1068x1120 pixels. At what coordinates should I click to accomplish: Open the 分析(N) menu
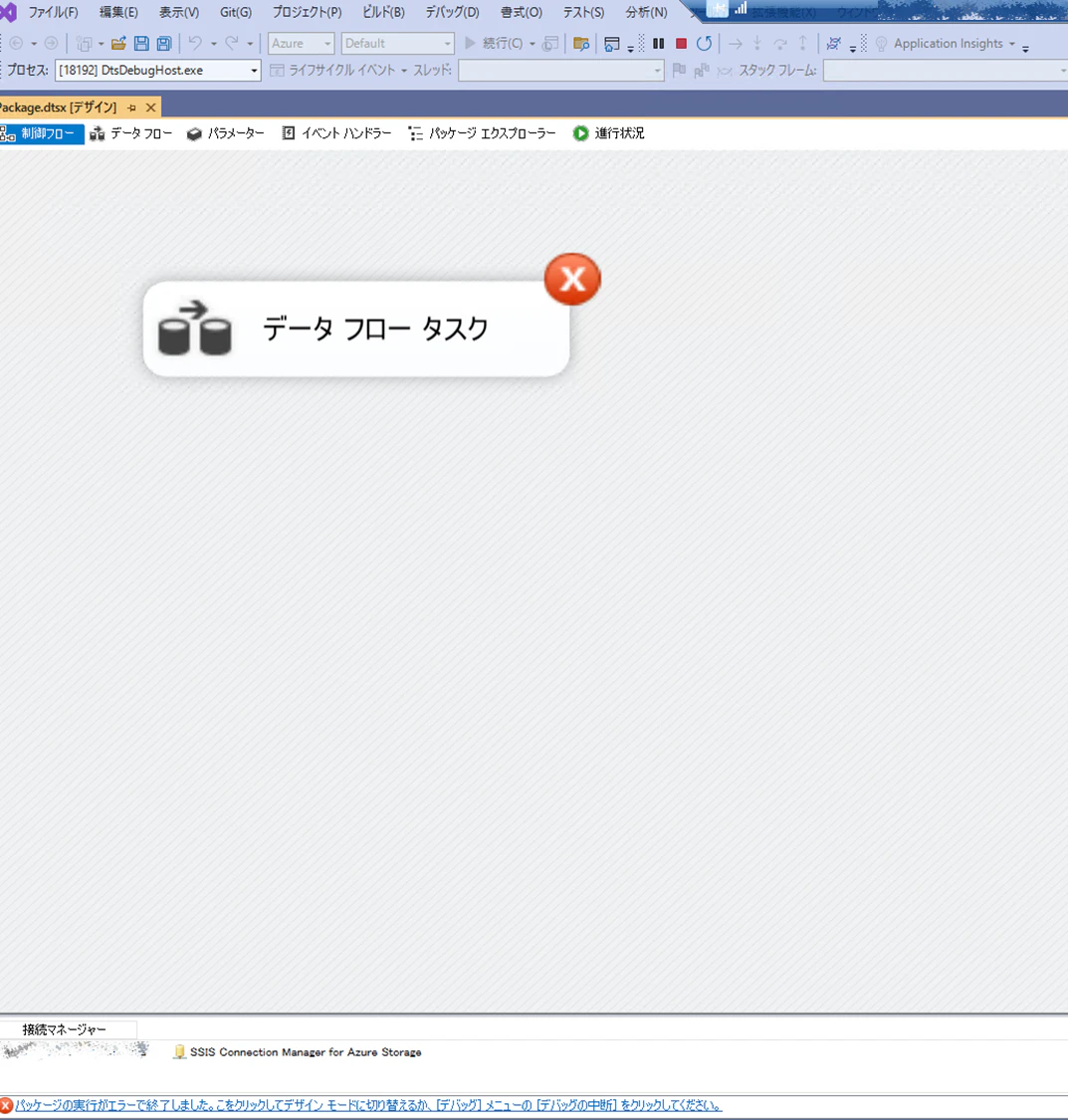pos(646,12)
